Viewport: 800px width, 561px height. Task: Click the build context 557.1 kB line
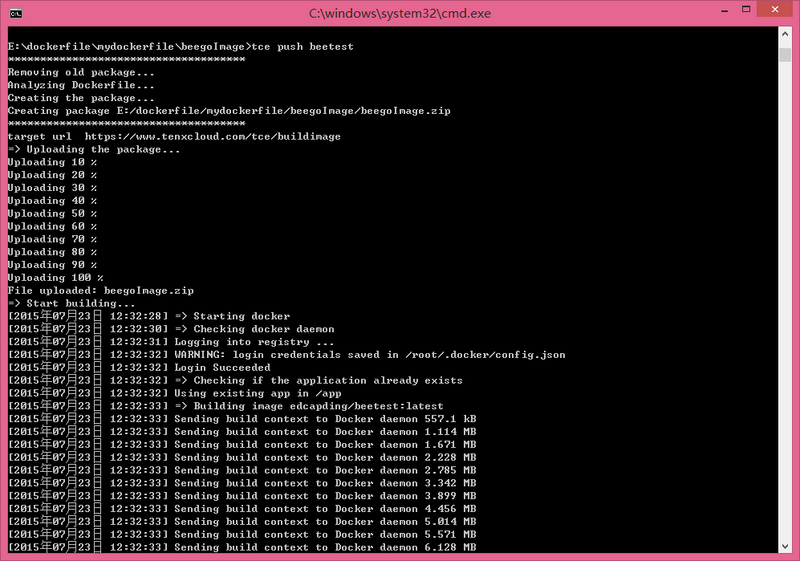242,419
